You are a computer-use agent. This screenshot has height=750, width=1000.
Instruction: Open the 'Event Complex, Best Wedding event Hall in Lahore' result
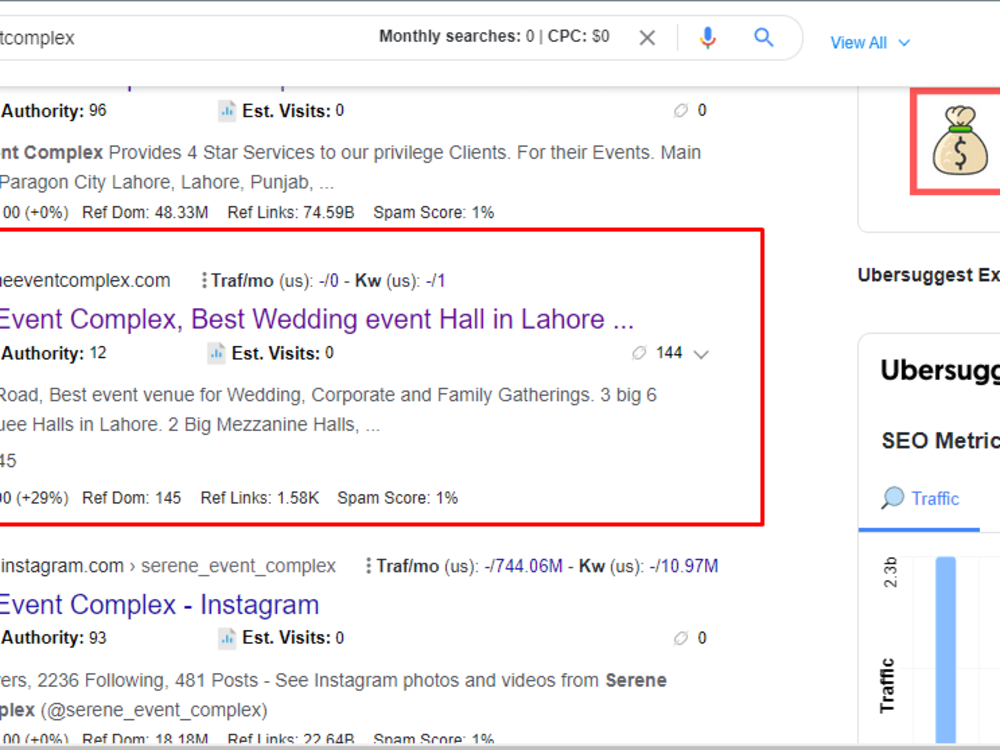(x=317, y=319)
